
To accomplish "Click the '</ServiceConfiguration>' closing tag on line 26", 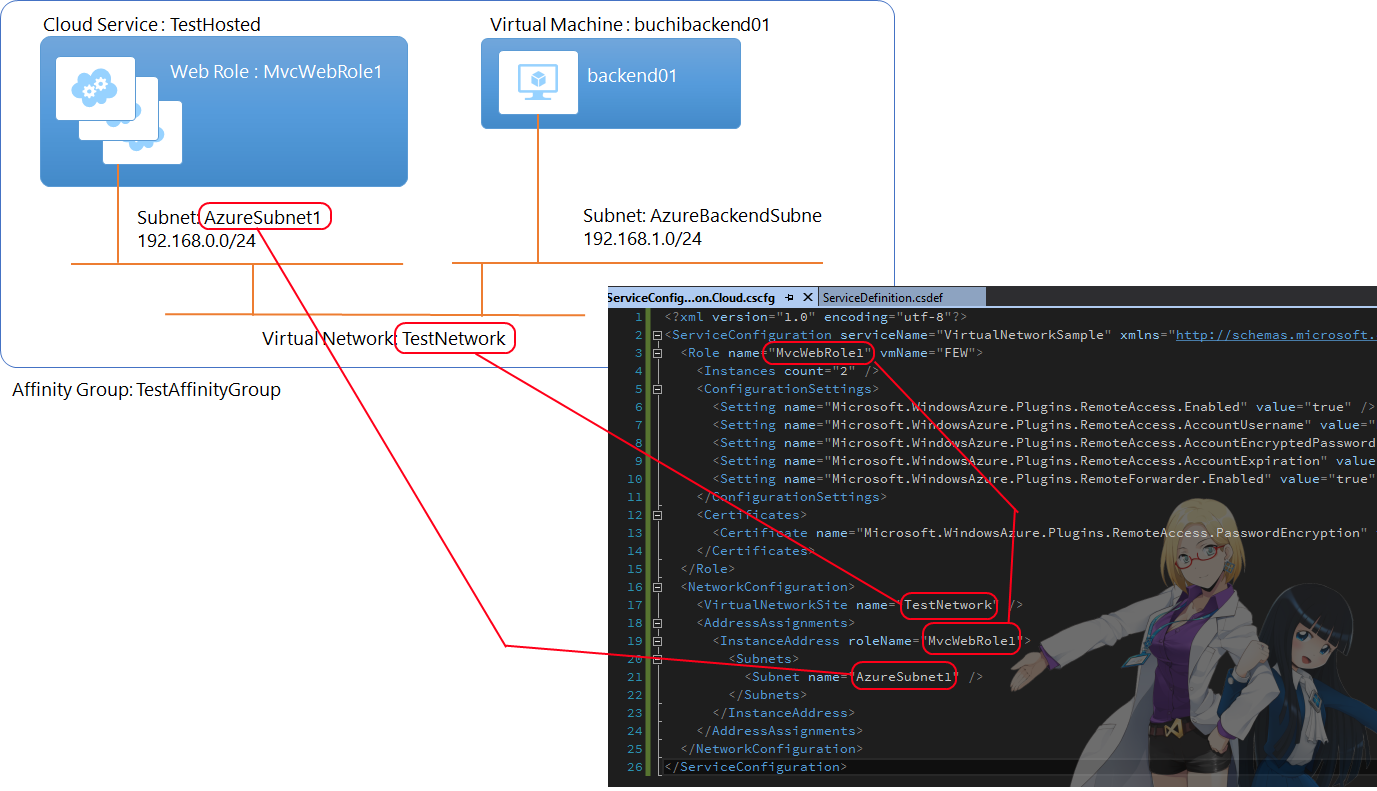I will [755, 767].
